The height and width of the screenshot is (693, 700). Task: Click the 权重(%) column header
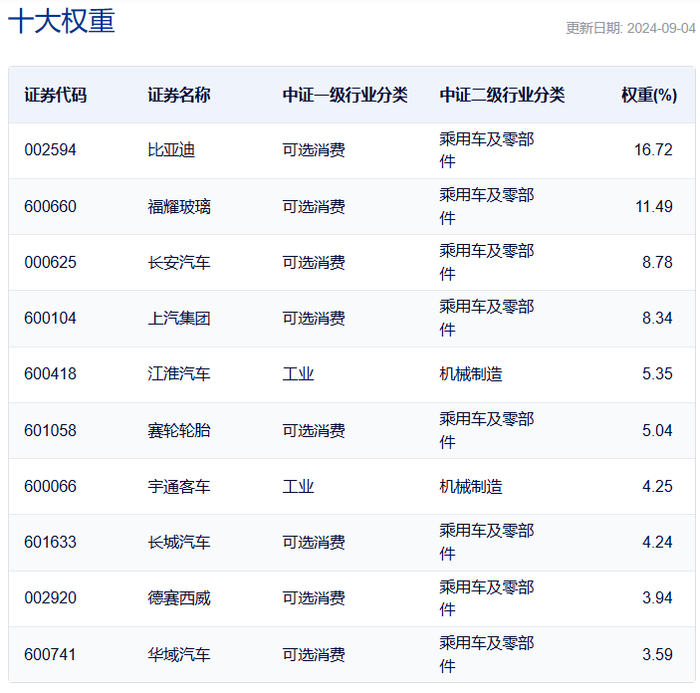coord(649,95)
